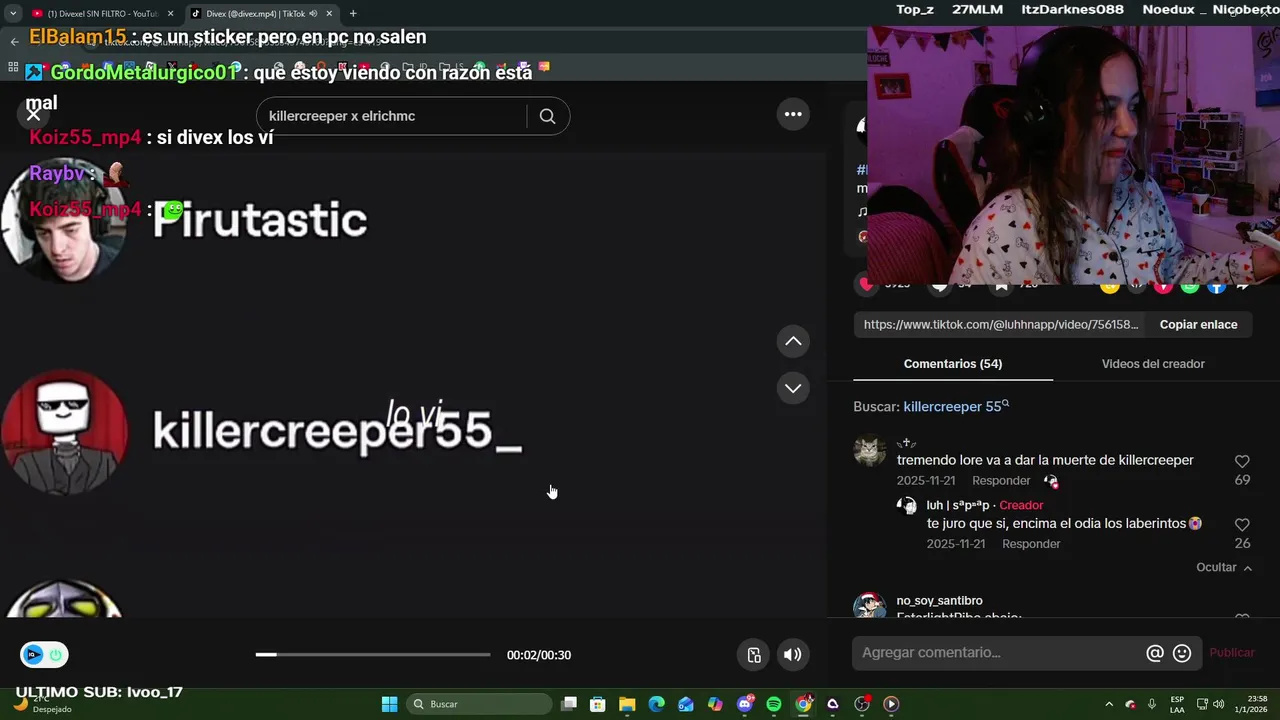
Task: Click the Pirutastic avatar in video
Action: click(64, 221)
